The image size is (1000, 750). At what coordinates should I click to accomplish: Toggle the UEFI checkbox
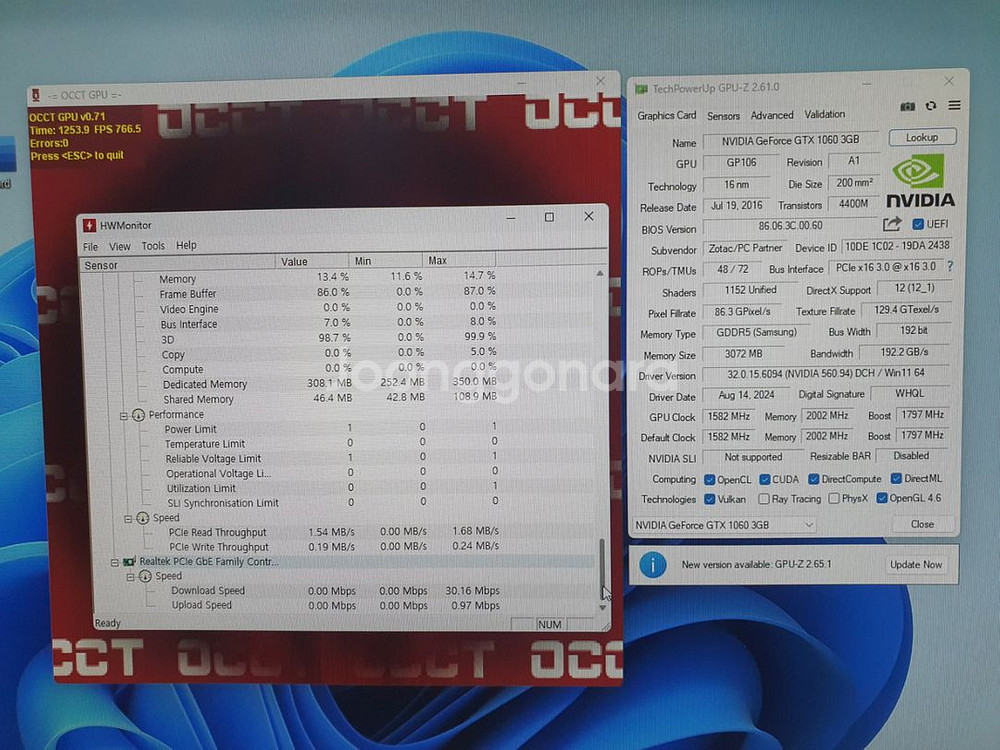[x=918, y=224]
